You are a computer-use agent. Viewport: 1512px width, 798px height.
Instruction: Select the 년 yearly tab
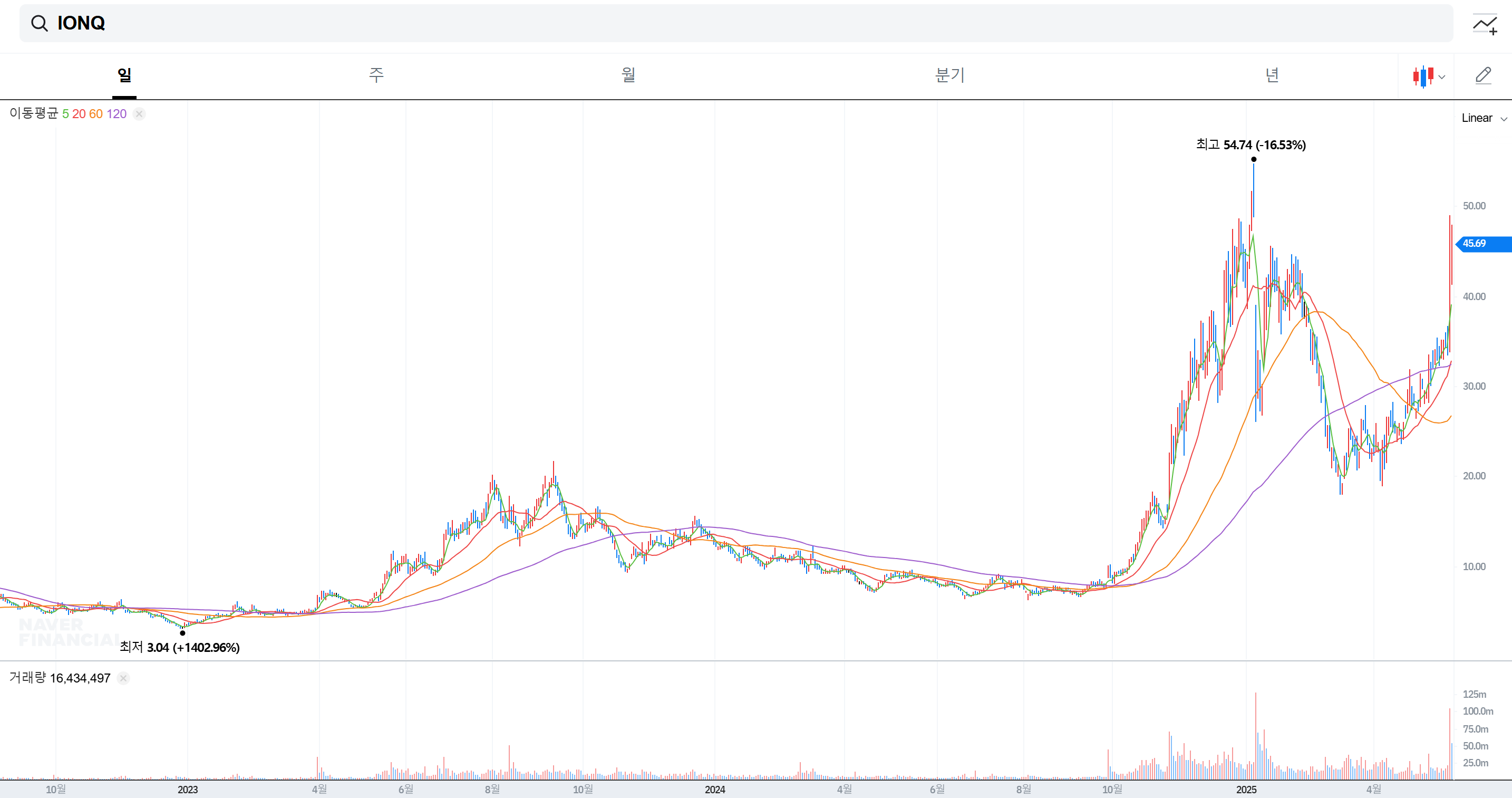(x=1272, y=75)
